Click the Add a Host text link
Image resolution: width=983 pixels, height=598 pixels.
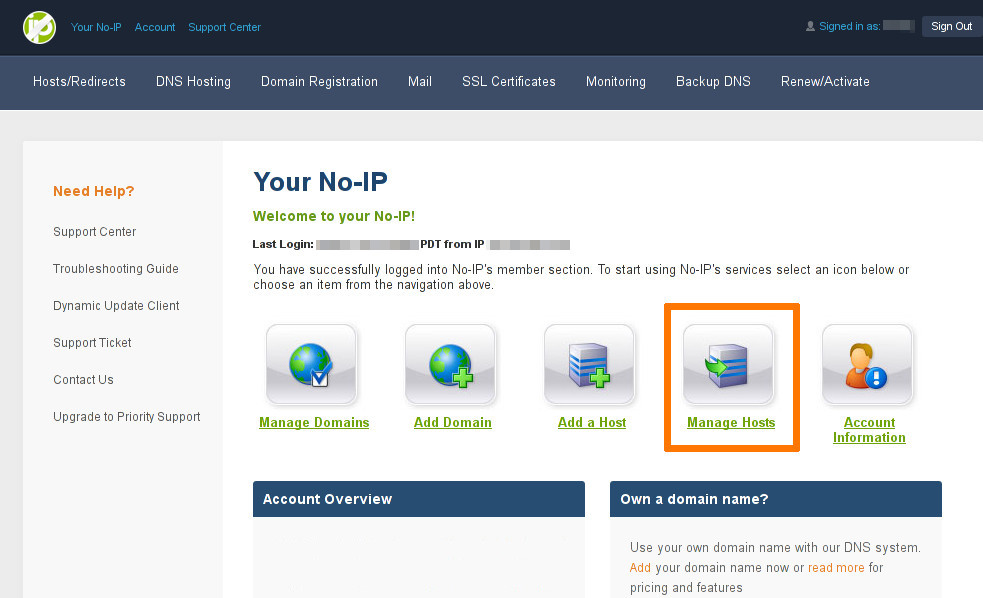point(592,422)
